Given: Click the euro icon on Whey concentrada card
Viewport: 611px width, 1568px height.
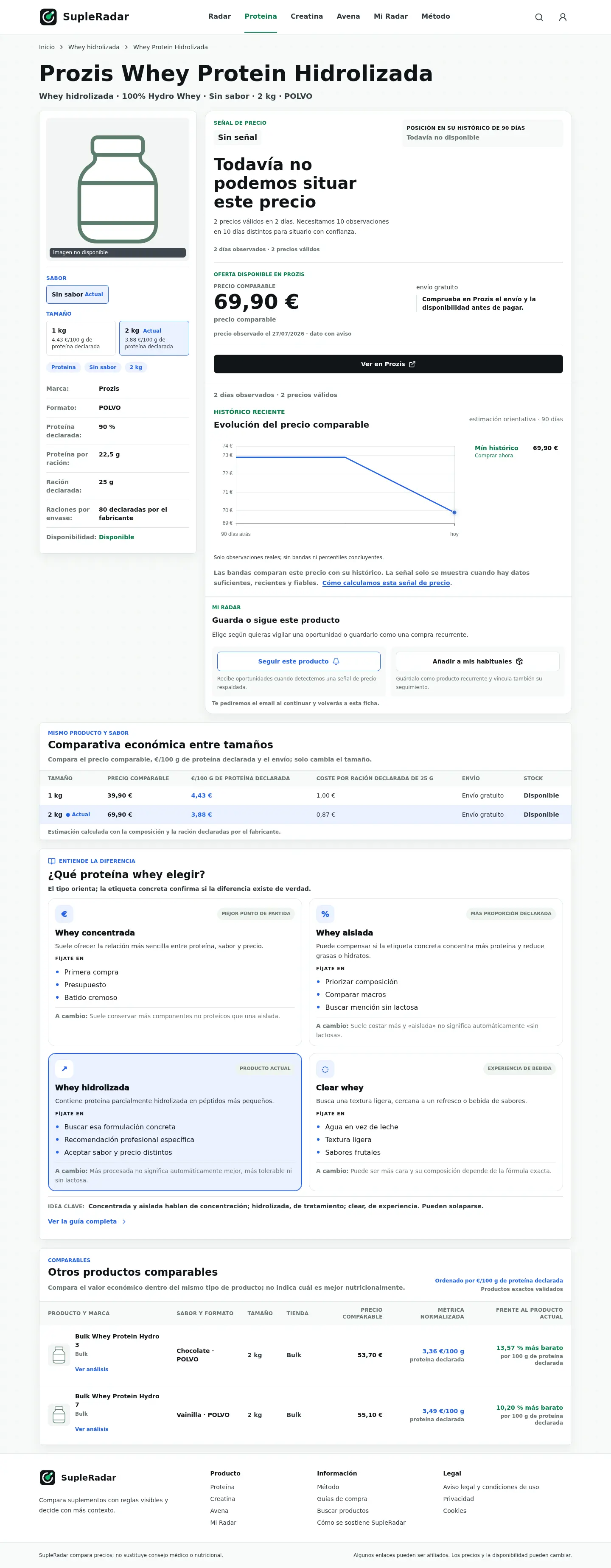Looking at the screenshot, I should click(64, 914).
